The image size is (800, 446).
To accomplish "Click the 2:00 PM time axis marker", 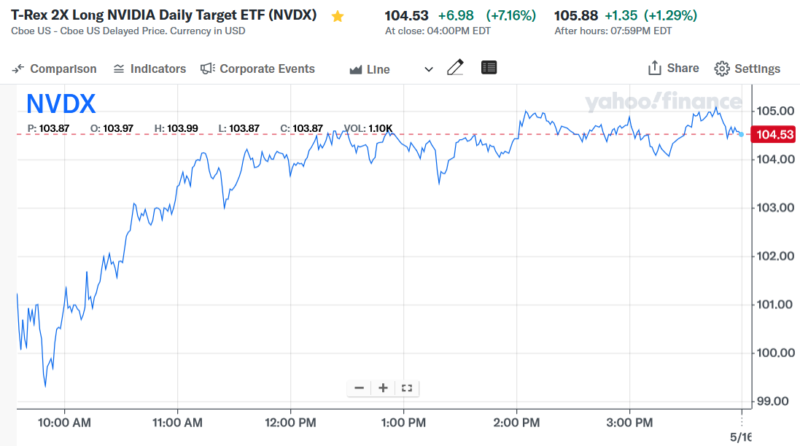I will point(518,419).
